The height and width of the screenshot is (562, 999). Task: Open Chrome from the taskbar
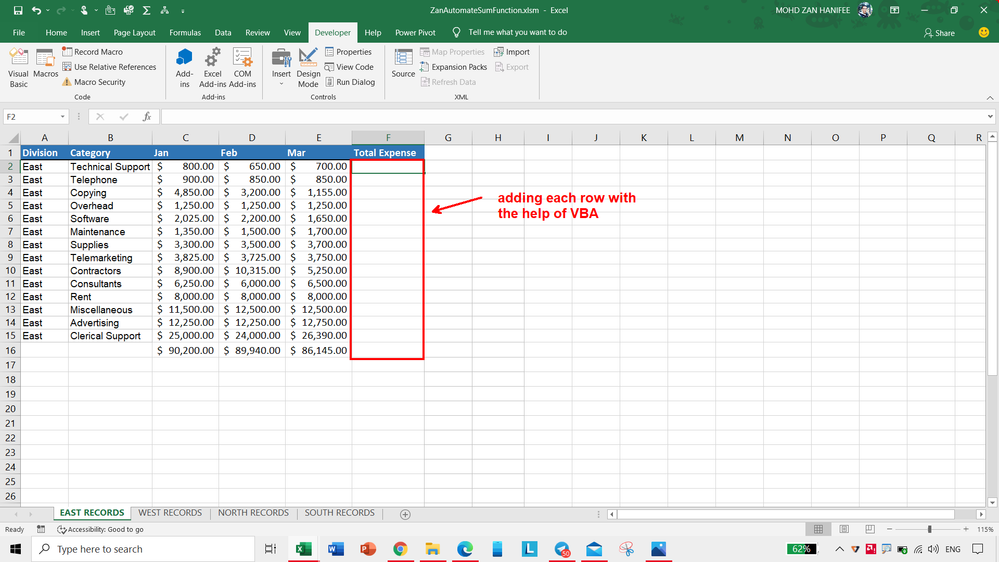point(400,549)
